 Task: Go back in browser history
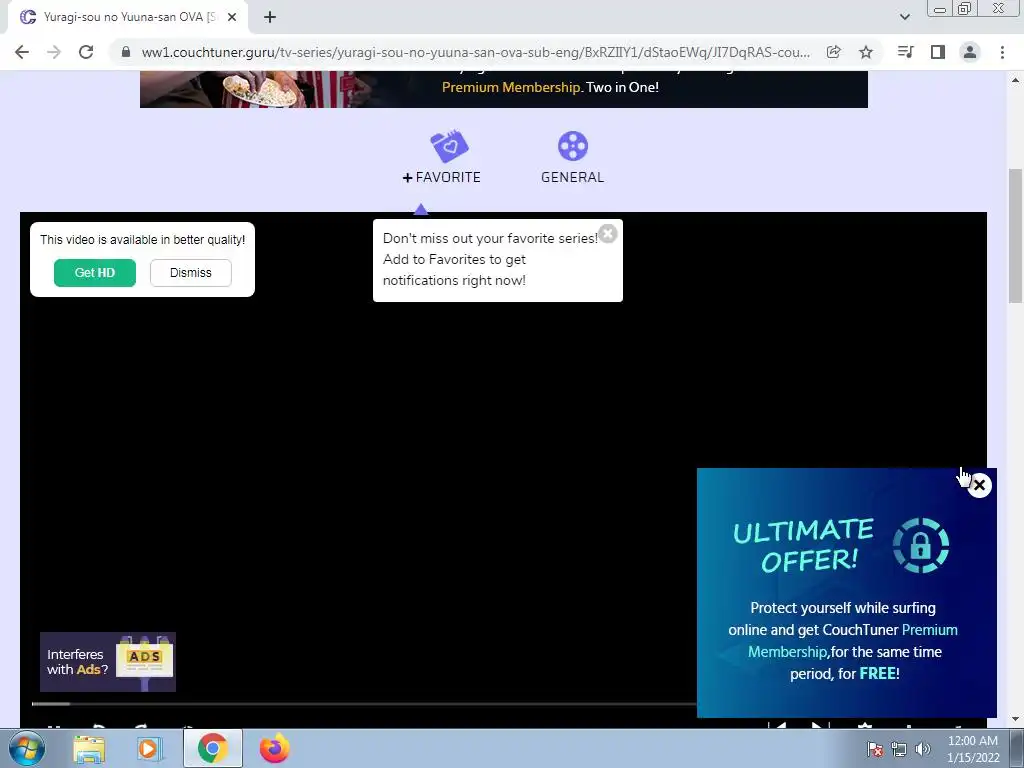click(x=22, y=52)
